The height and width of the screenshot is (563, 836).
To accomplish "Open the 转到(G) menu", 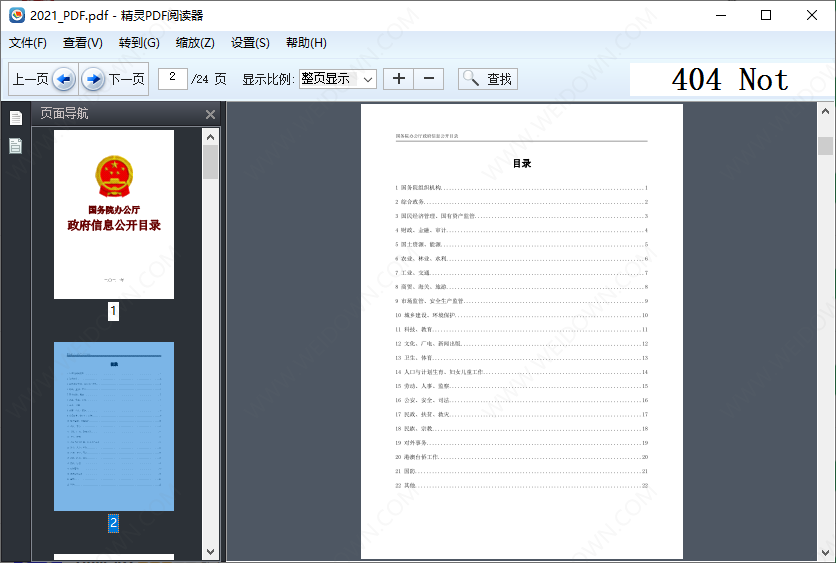I will click(x=139, y=43).
